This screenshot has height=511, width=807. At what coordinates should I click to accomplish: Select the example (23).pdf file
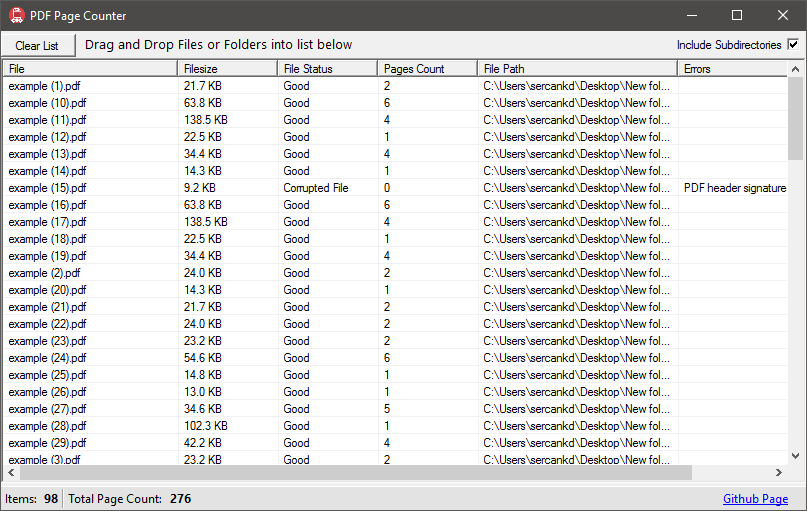coord(47,341)
